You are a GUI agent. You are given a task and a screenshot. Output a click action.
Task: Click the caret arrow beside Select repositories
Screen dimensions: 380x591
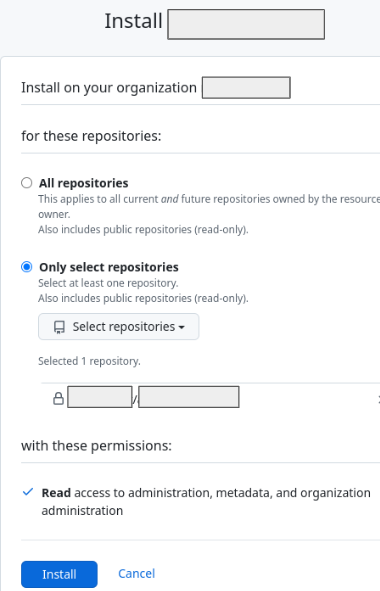(x=182, y=327)
